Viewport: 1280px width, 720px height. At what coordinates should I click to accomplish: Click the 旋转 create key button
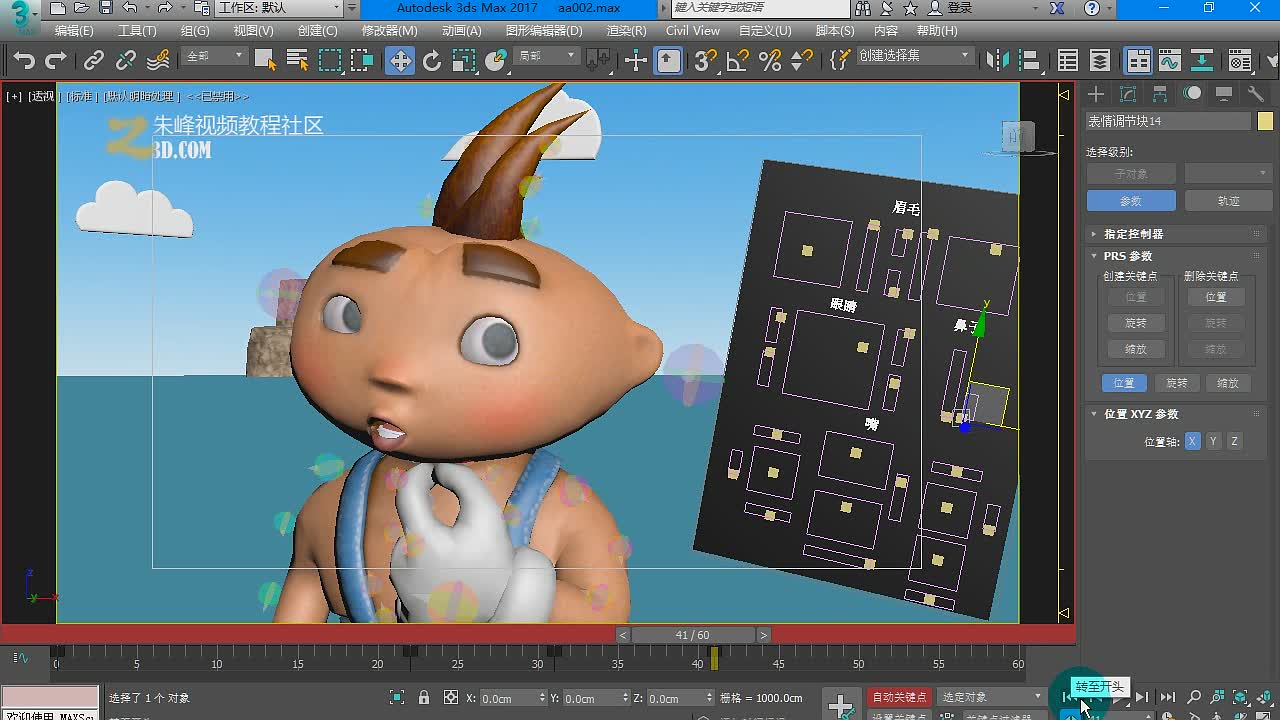(x=1135, y=323)
